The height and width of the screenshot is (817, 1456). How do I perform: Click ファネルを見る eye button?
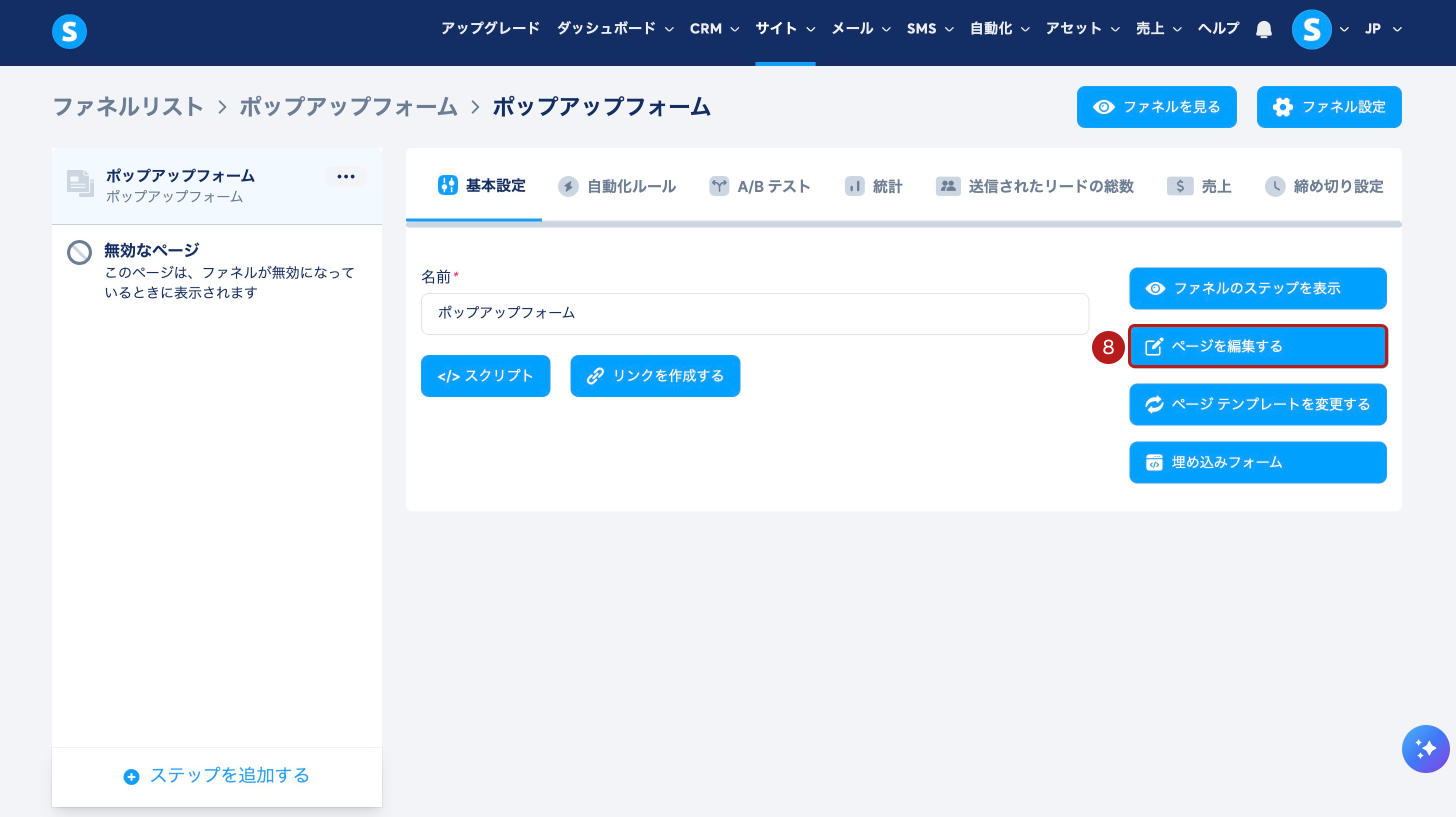tap(1156, 107)
